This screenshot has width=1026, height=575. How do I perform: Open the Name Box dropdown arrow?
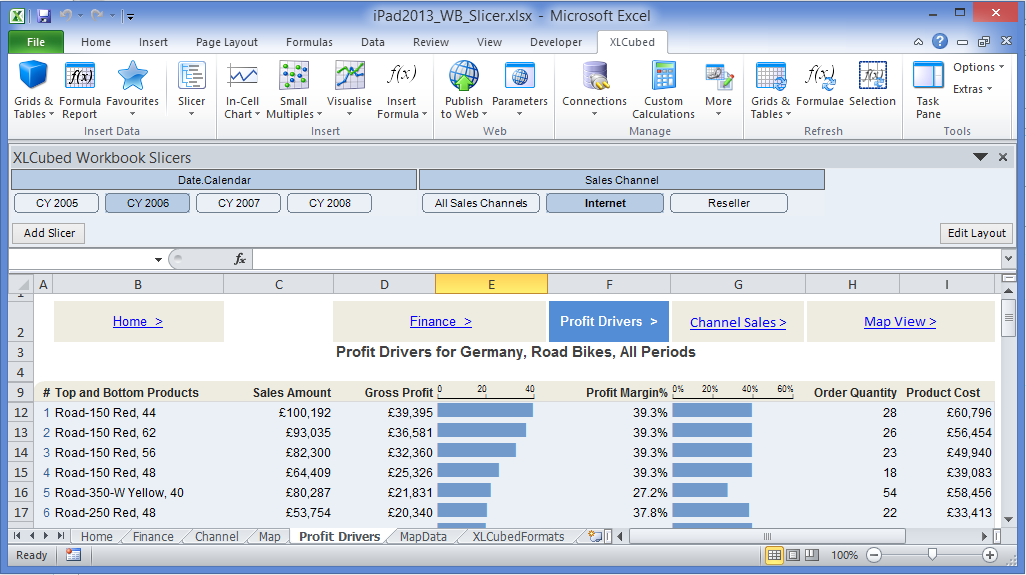(158, 260)
